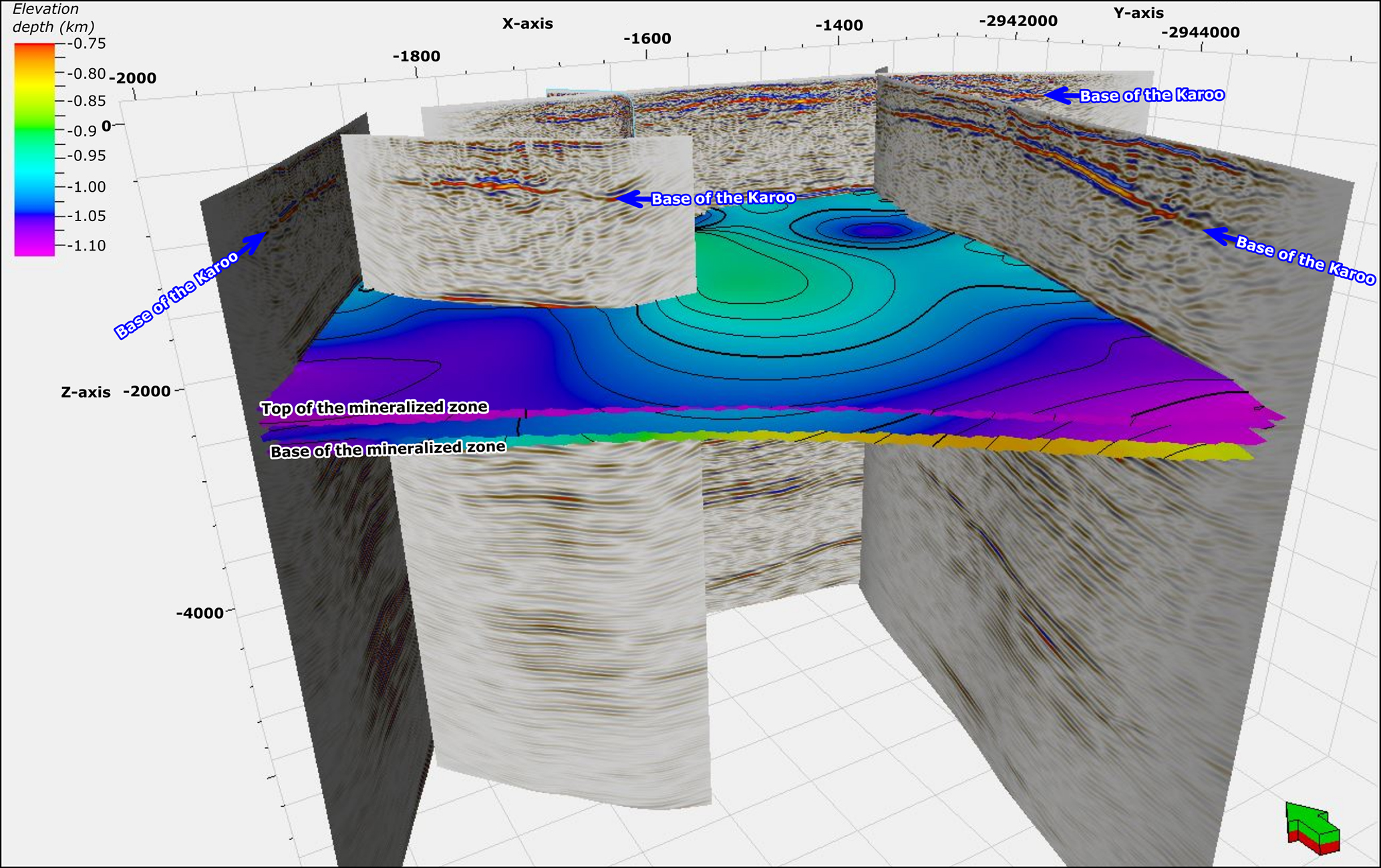Select the Elevation depth color scale bar
This screenshot has width=1381, height=868.
[34, 149]
